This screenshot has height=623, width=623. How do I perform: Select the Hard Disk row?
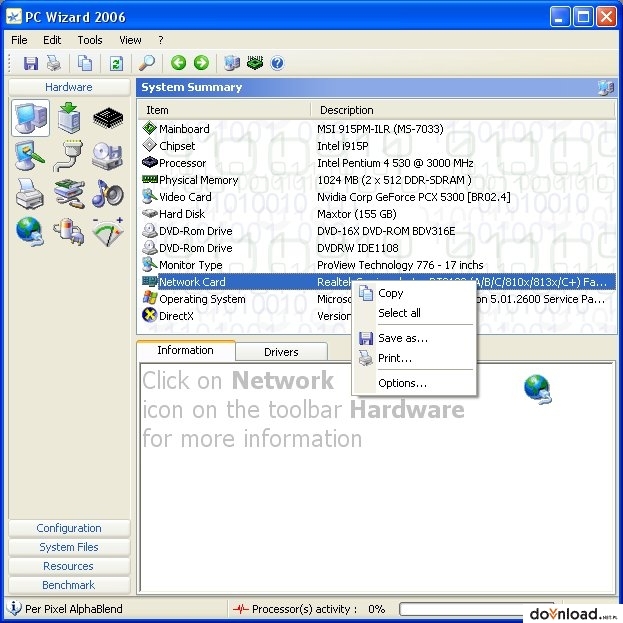(x=377, y=214)
